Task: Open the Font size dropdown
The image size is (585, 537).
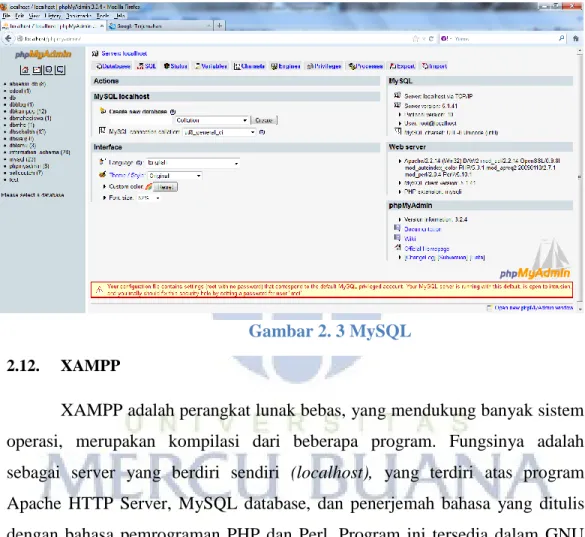Action: pos(148,198)
